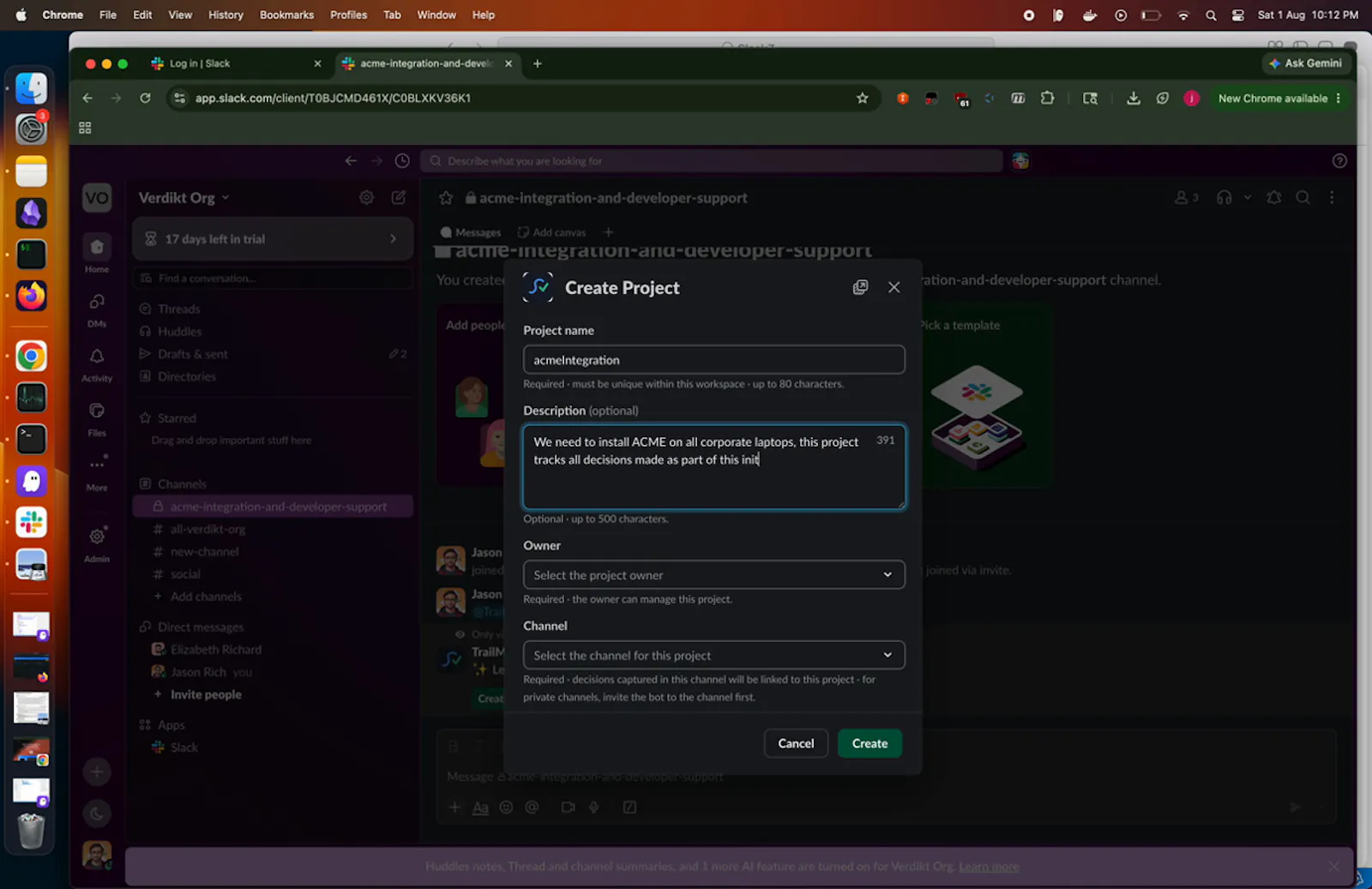Click the Project name input field
The height and width of the screenshot is (889, 1372).
tap(713, 360)
